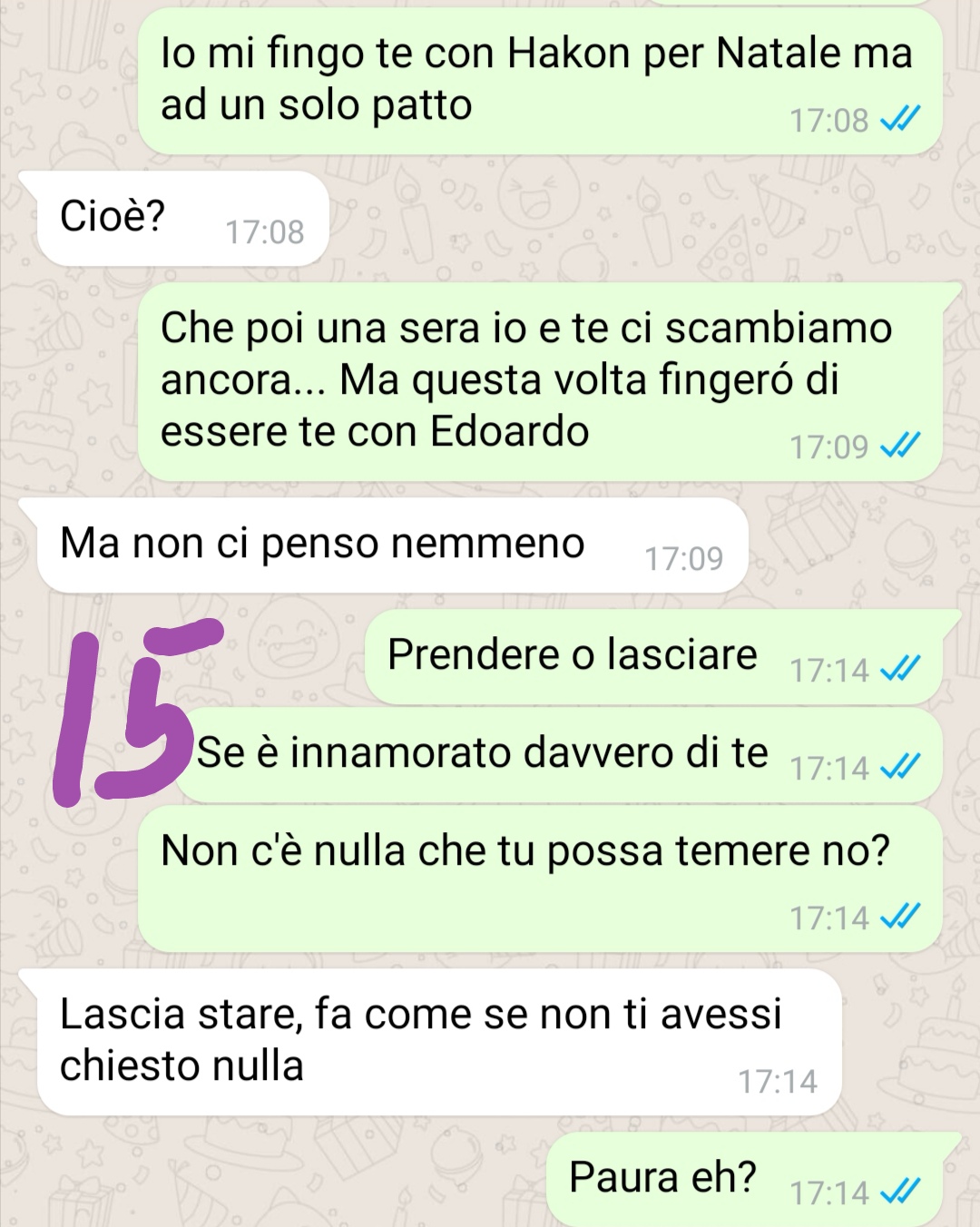Click the read ticks on 'essere te con Edoardo' message
Viewport: 980px width, 1227px height.
click(901, 445)
